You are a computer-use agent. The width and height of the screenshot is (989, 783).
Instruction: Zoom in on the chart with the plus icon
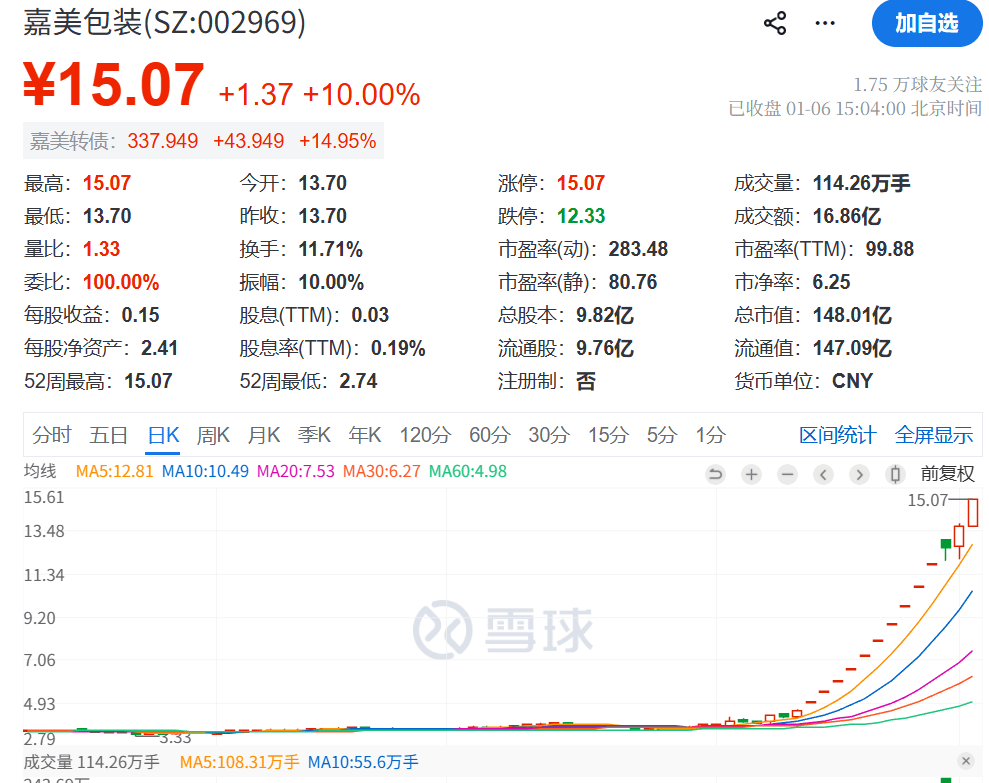751,475
